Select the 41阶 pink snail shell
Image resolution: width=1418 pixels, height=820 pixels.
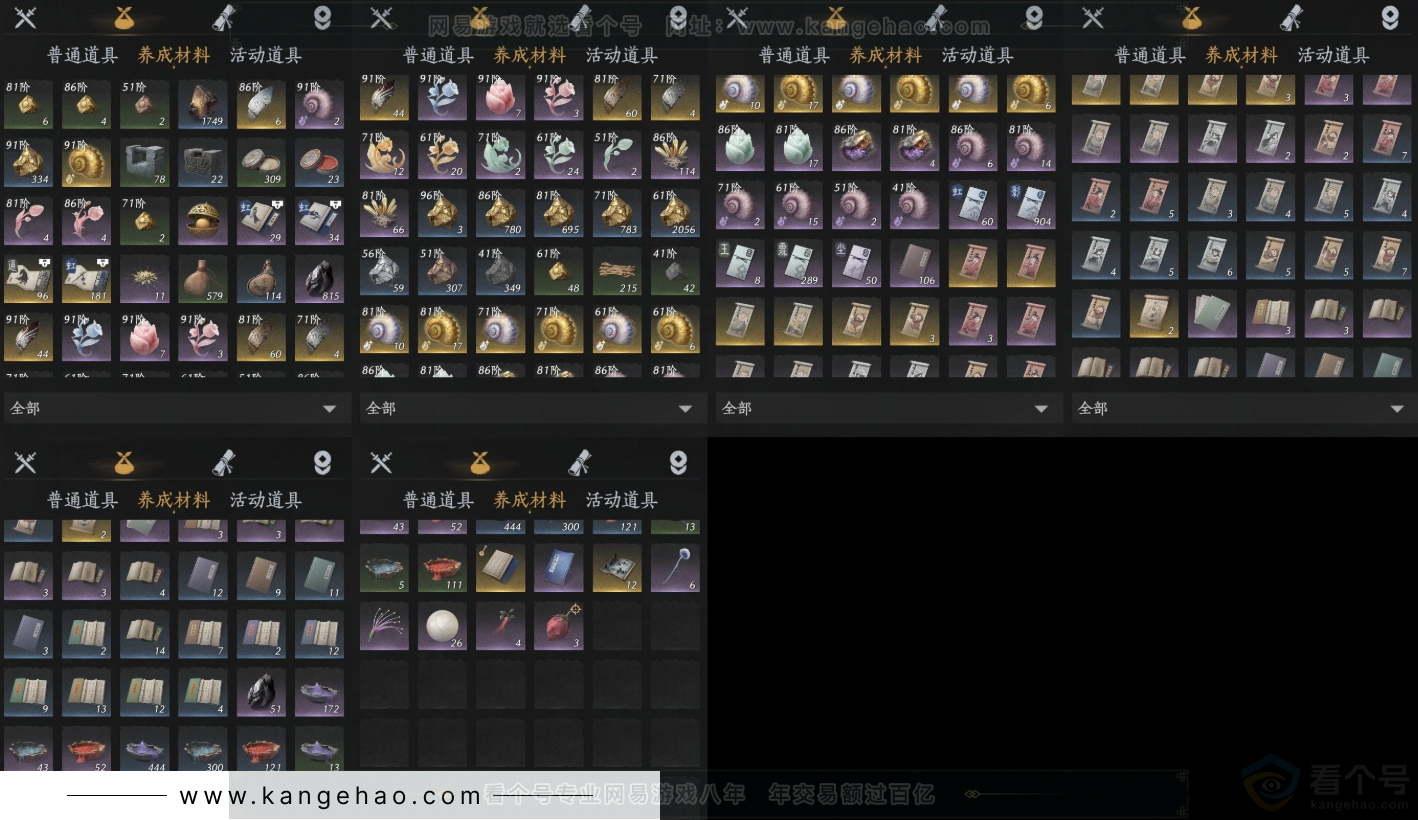pos(914,205)
